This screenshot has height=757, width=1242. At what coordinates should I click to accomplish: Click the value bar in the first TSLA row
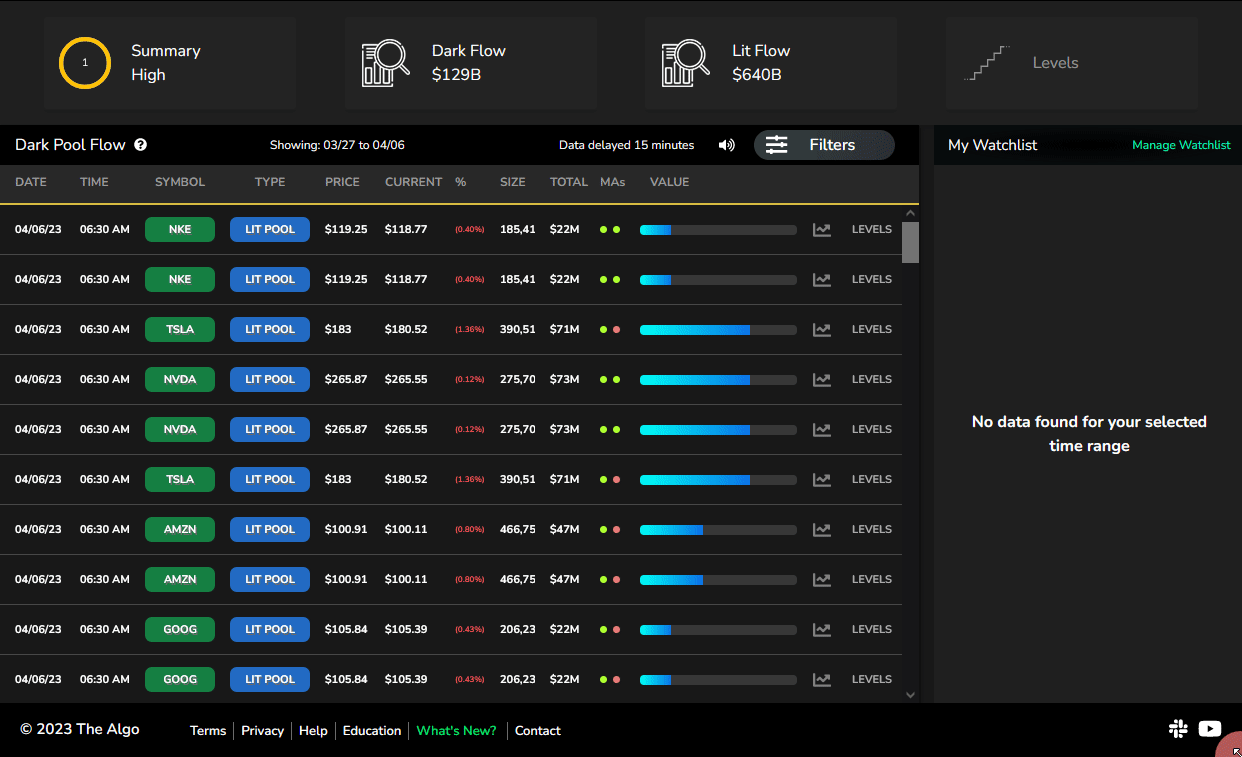718,329
